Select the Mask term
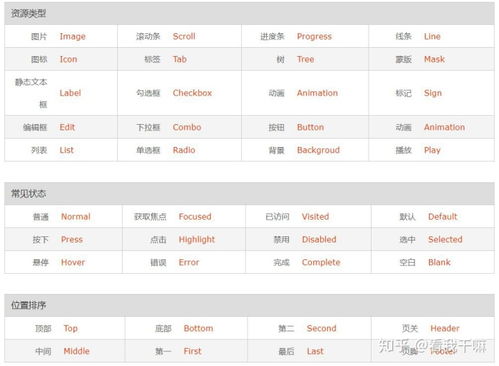The image size is (499, 366). coord(434,59)
